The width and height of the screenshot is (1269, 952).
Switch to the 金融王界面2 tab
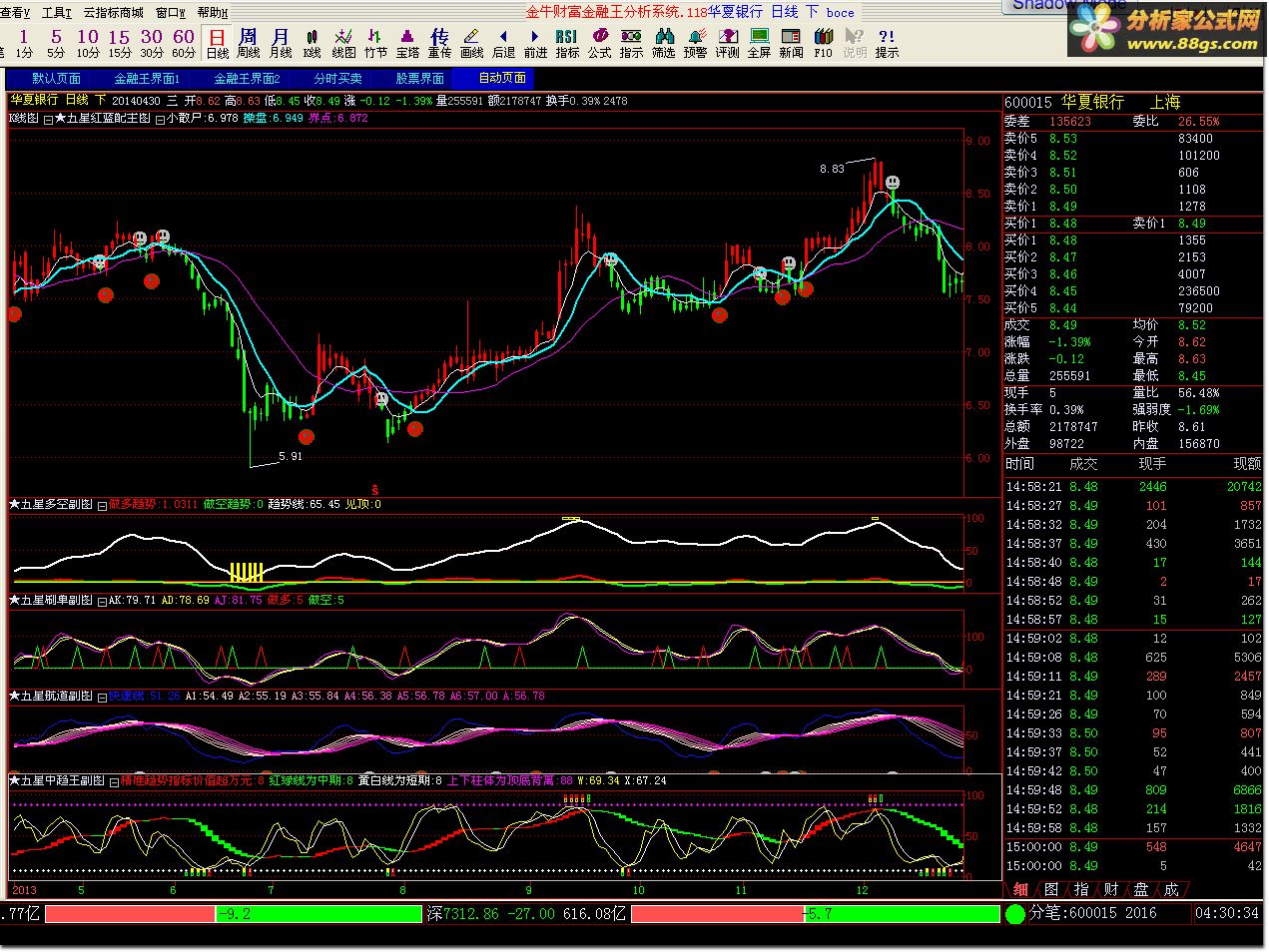click(247, 78)
